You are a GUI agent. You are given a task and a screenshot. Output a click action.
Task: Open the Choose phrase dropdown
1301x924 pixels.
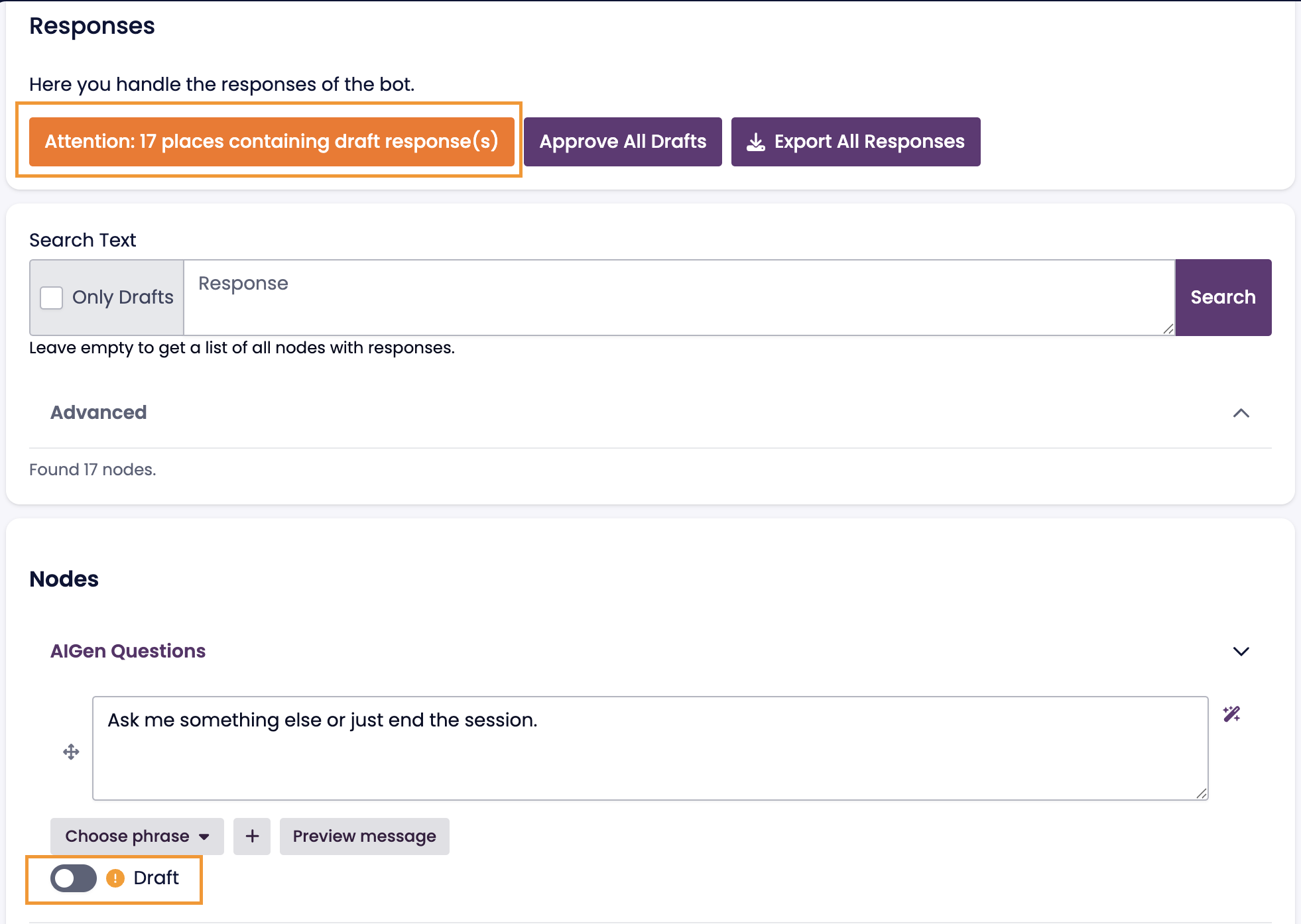[x=137, y=837]
